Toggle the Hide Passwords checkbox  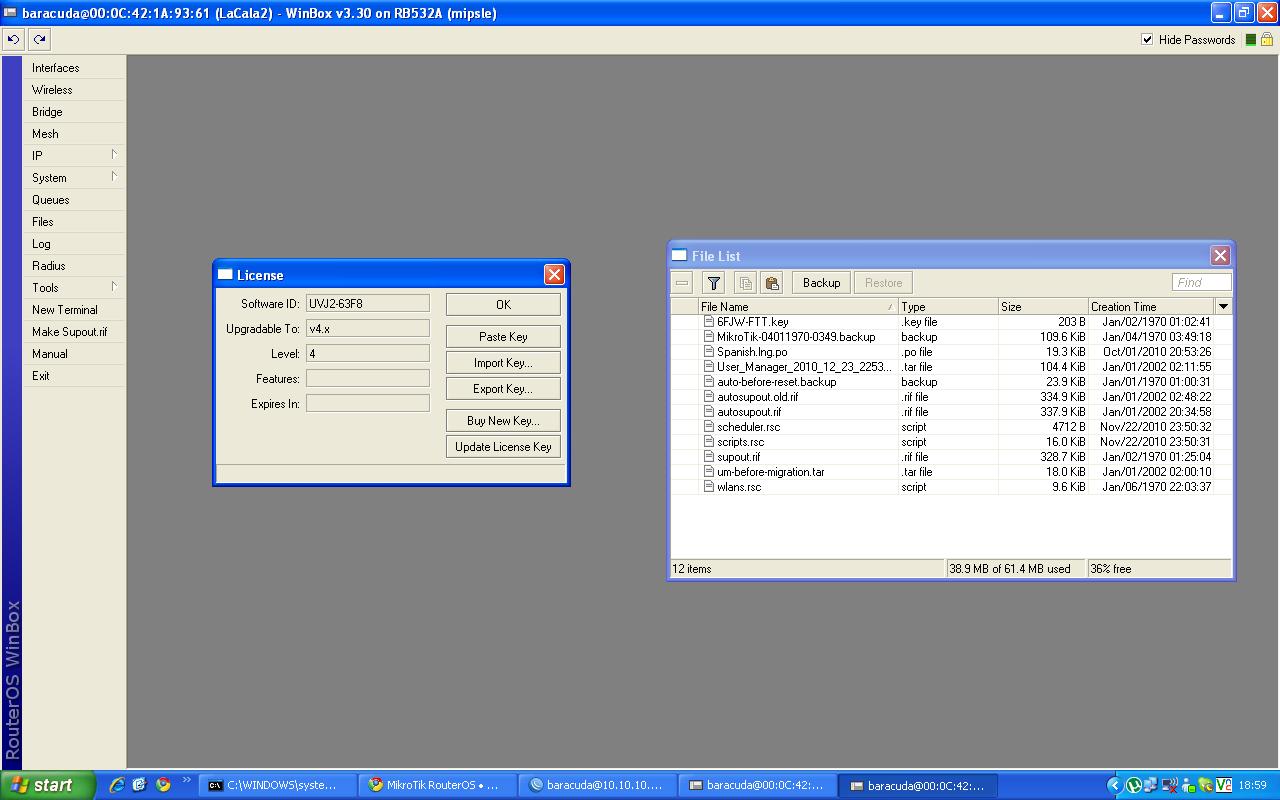click(x=1147, y=40)
